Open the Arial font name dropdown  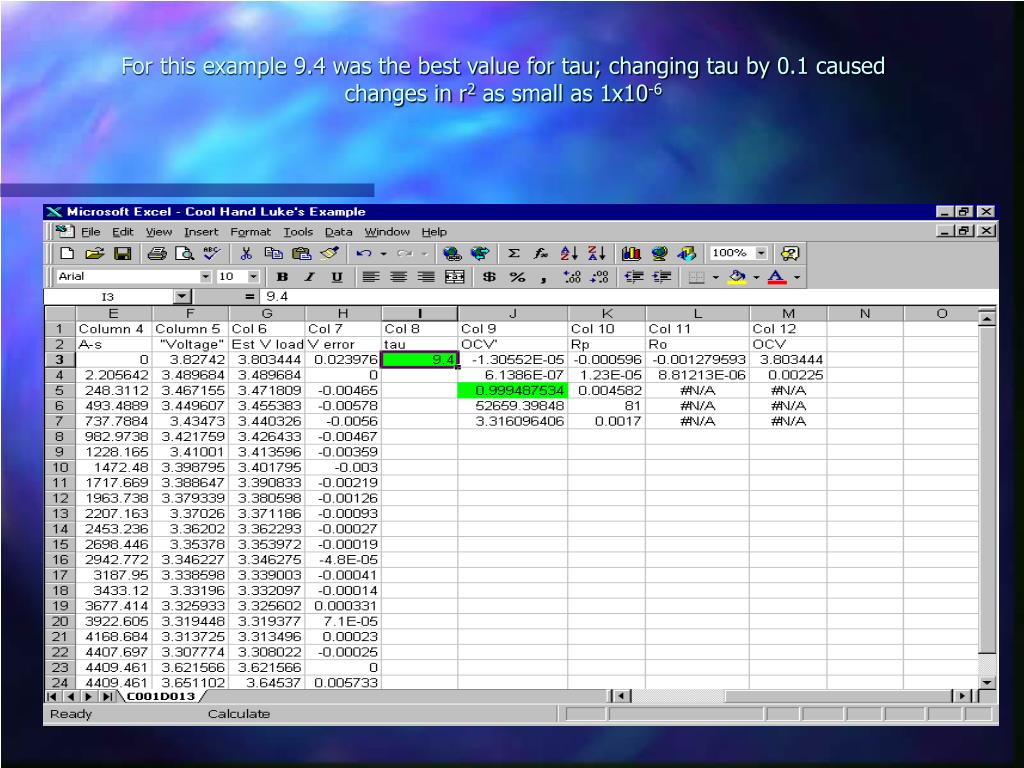pos(206,277)
